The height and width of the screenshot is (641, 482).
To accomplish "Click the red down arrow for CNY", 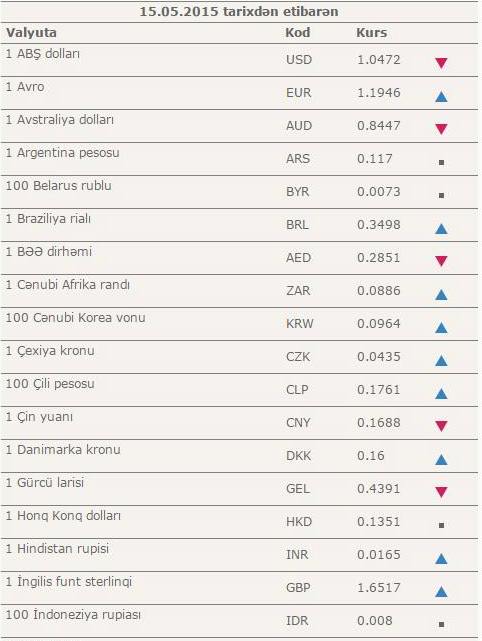I will pos(441,426).
